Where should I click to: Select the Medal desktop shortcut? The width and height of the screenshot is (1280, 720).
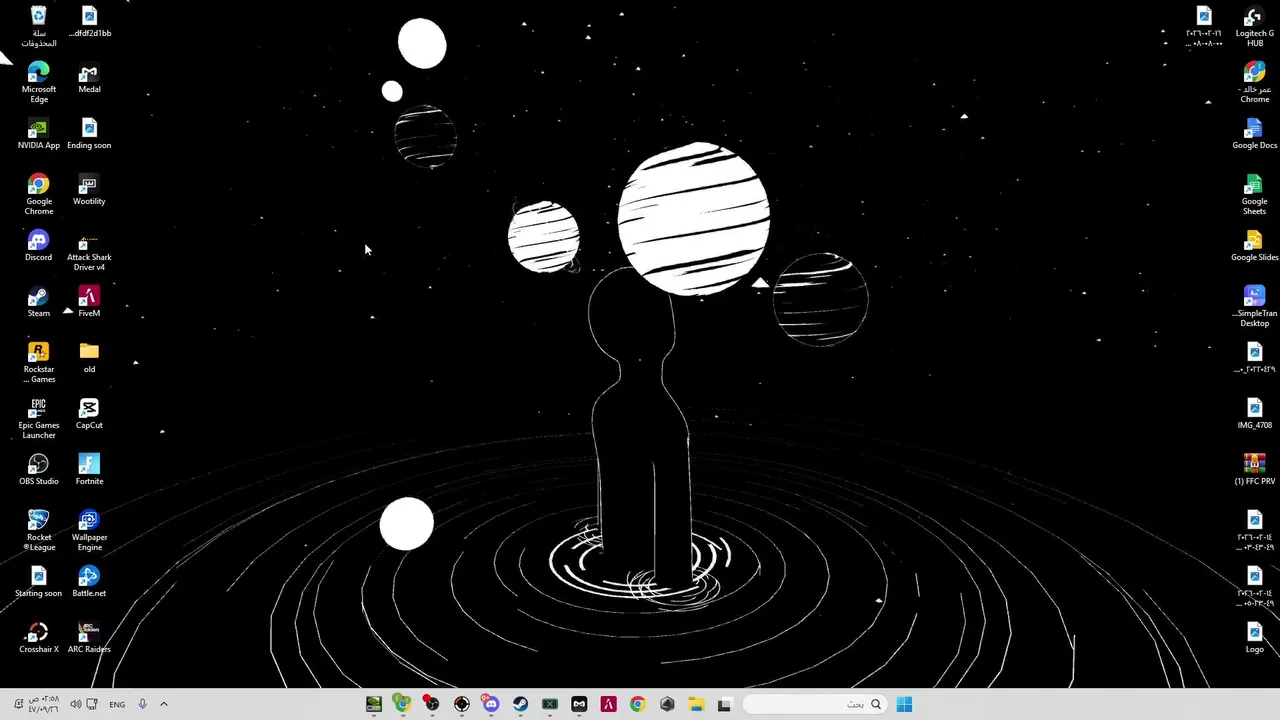point(89,79)
